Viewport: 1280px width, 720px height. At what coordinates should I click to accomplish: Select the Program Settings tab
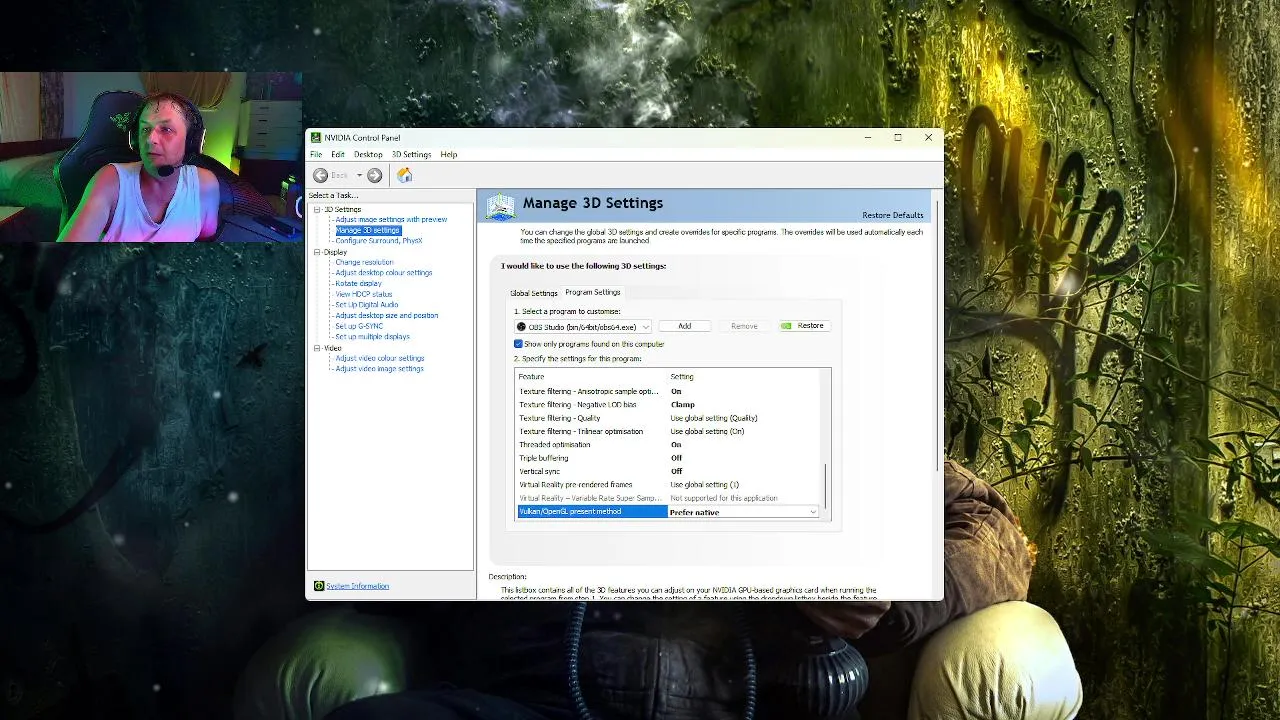point(593,292)
